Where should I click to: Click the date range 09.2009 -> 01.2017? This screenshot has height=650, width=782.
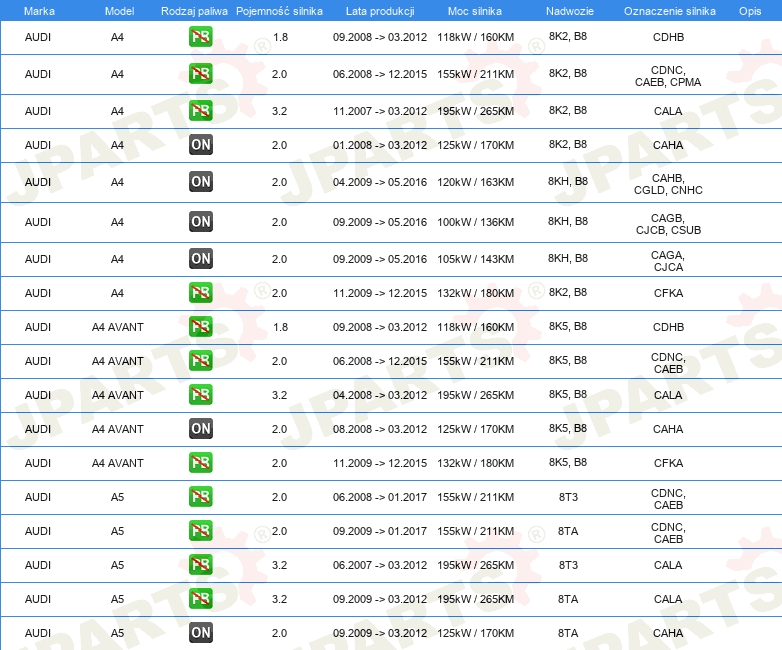pyautogui.click(x=380, y=531)
